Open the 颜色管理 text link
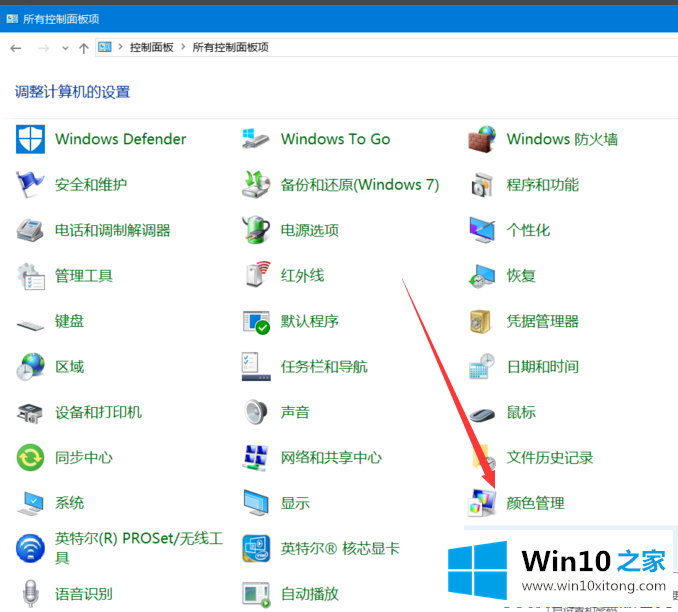Screen dimensions: 678x612 [535, 503]
